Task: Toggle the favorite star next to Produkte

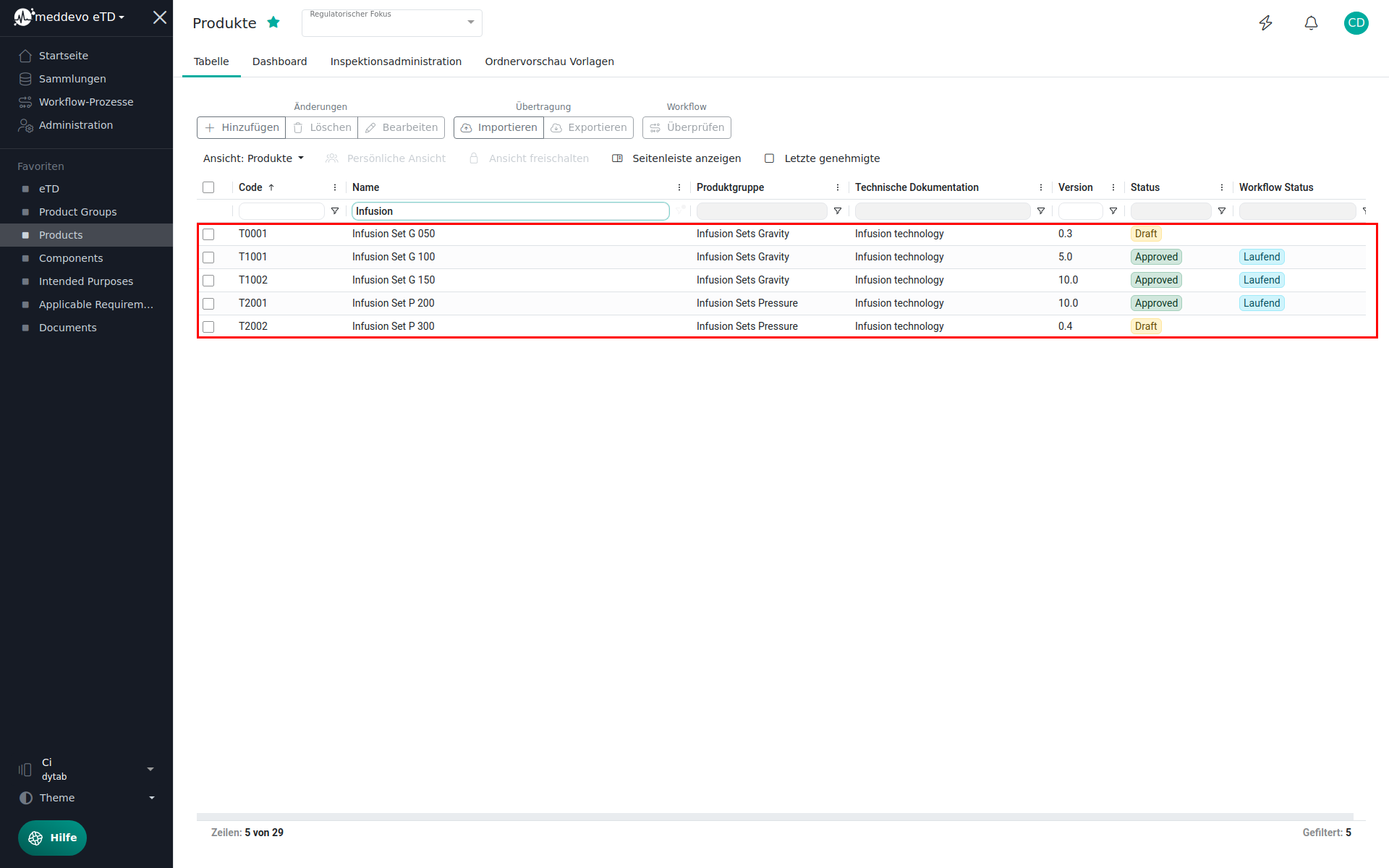Action: click(x=273, y=22)
